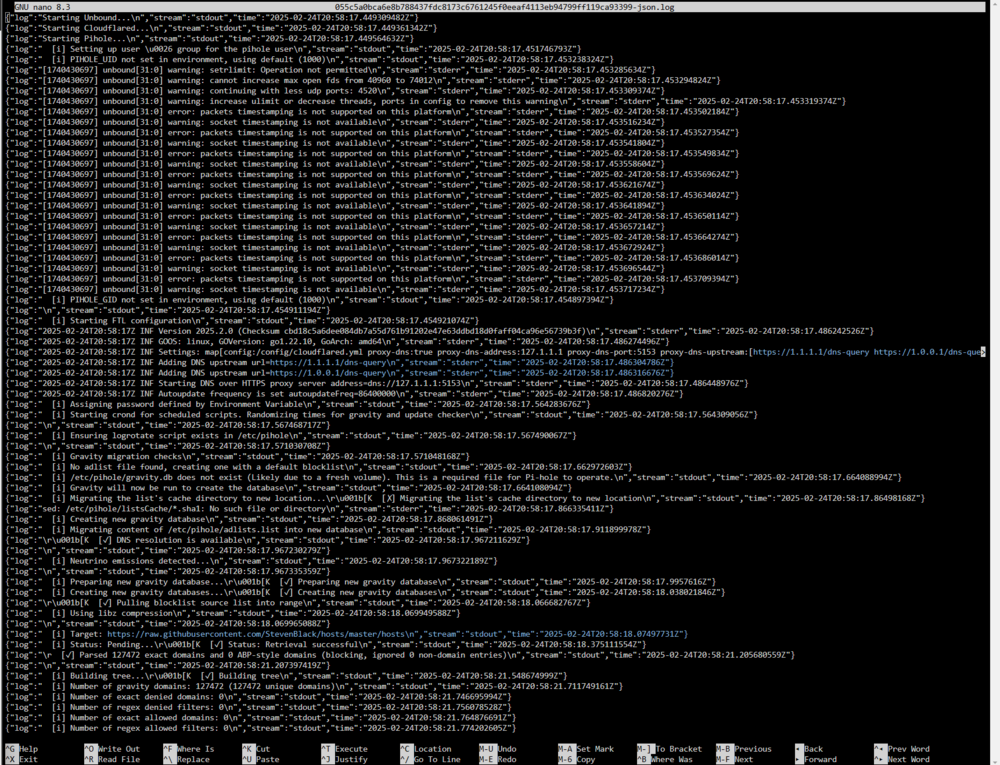Open 1.0.0.1 link in Adding DNS upstream line
This screenshot has height=765, width=1000.
(x=330, y=373)
